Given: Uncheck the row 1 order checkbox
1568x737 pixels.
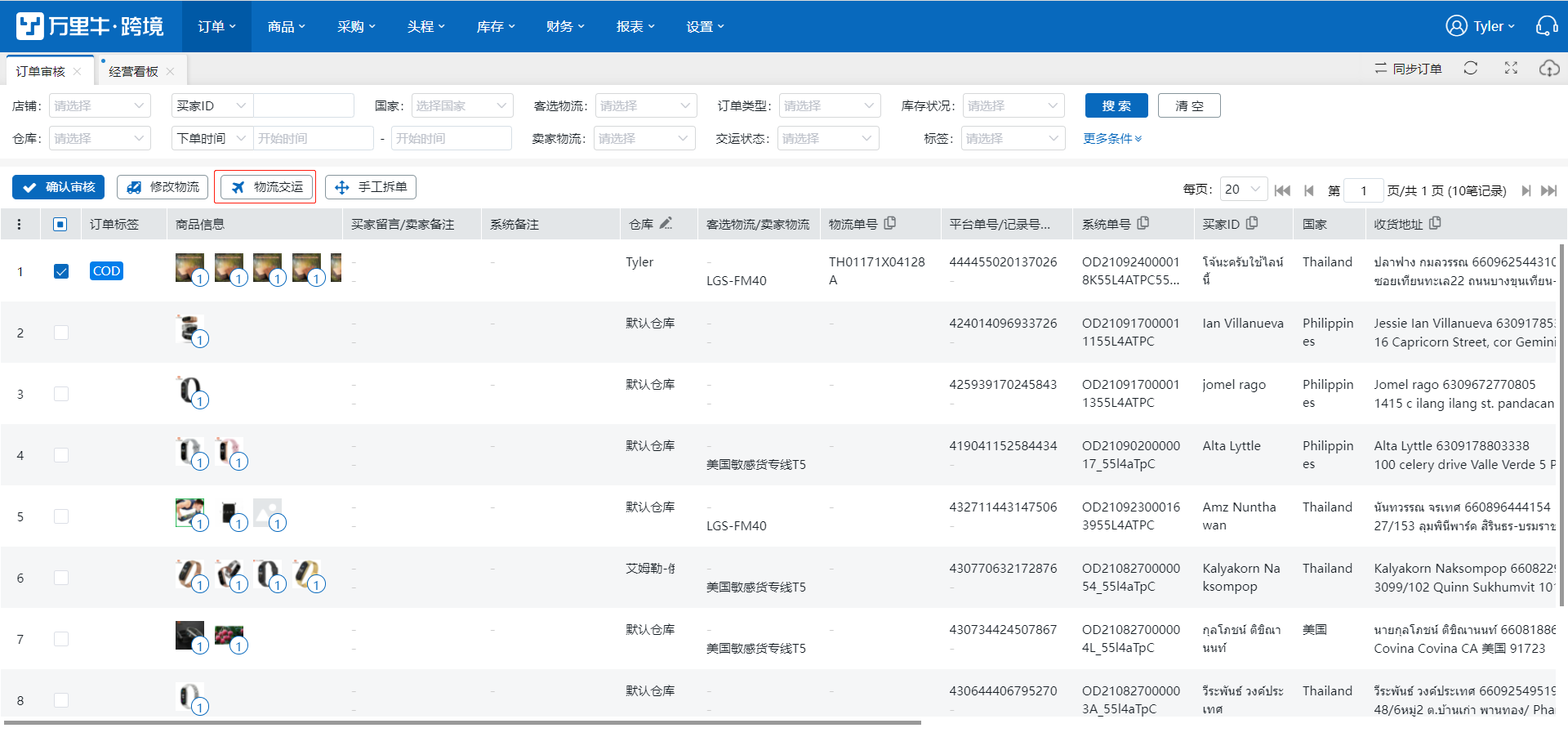Looking at the screenshot, I should pyautogui.click(x=61, y=271).
